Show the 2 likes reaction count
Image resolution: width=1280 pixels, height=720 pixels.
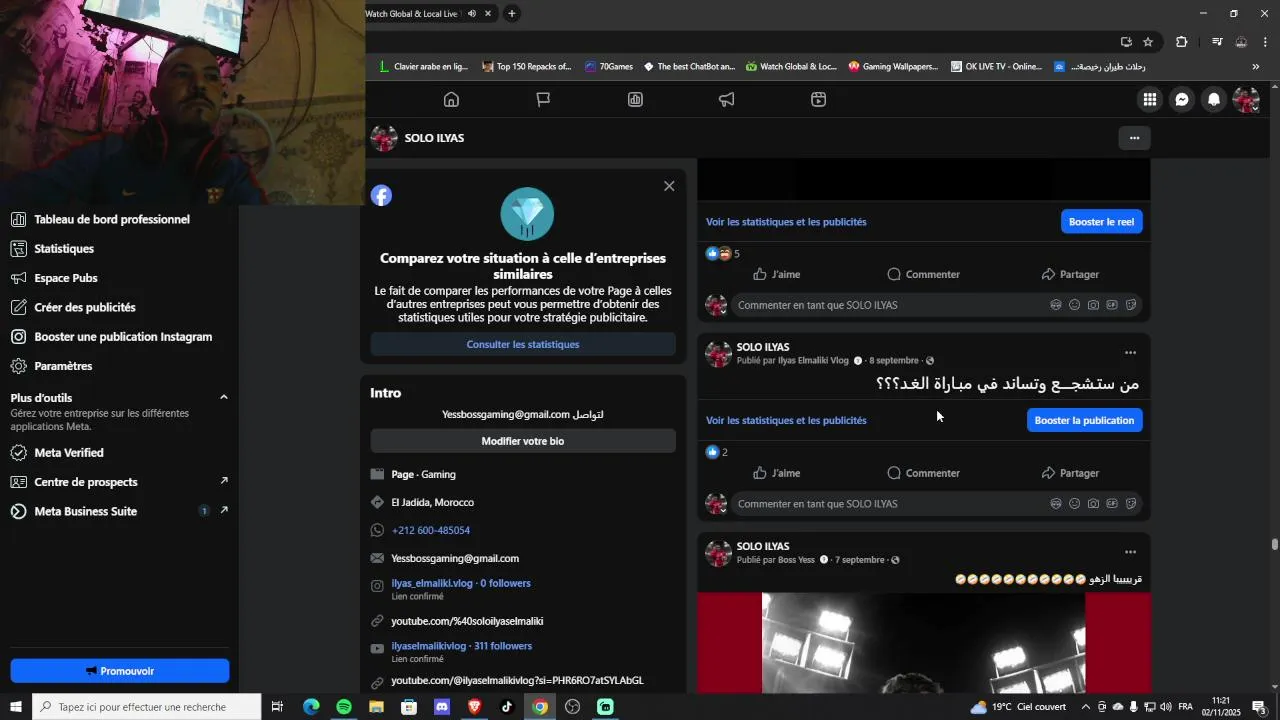(x=717, y=452)
